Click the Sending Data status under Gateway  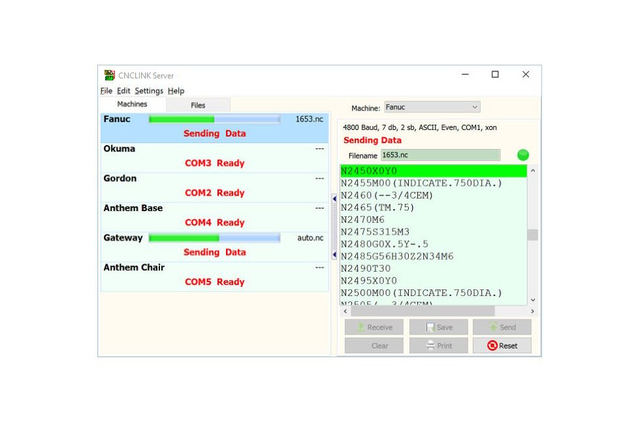pos(214,252)
